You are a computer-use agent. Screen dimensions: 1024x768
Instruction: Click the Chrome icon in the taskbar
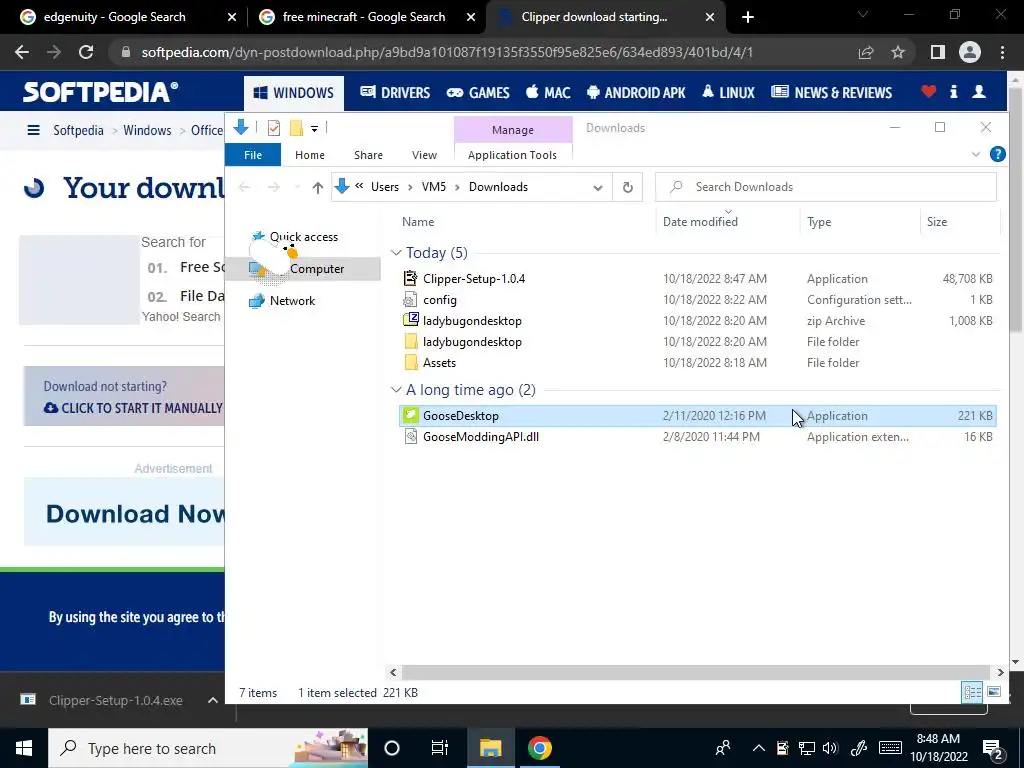click(x=539, y=748)
